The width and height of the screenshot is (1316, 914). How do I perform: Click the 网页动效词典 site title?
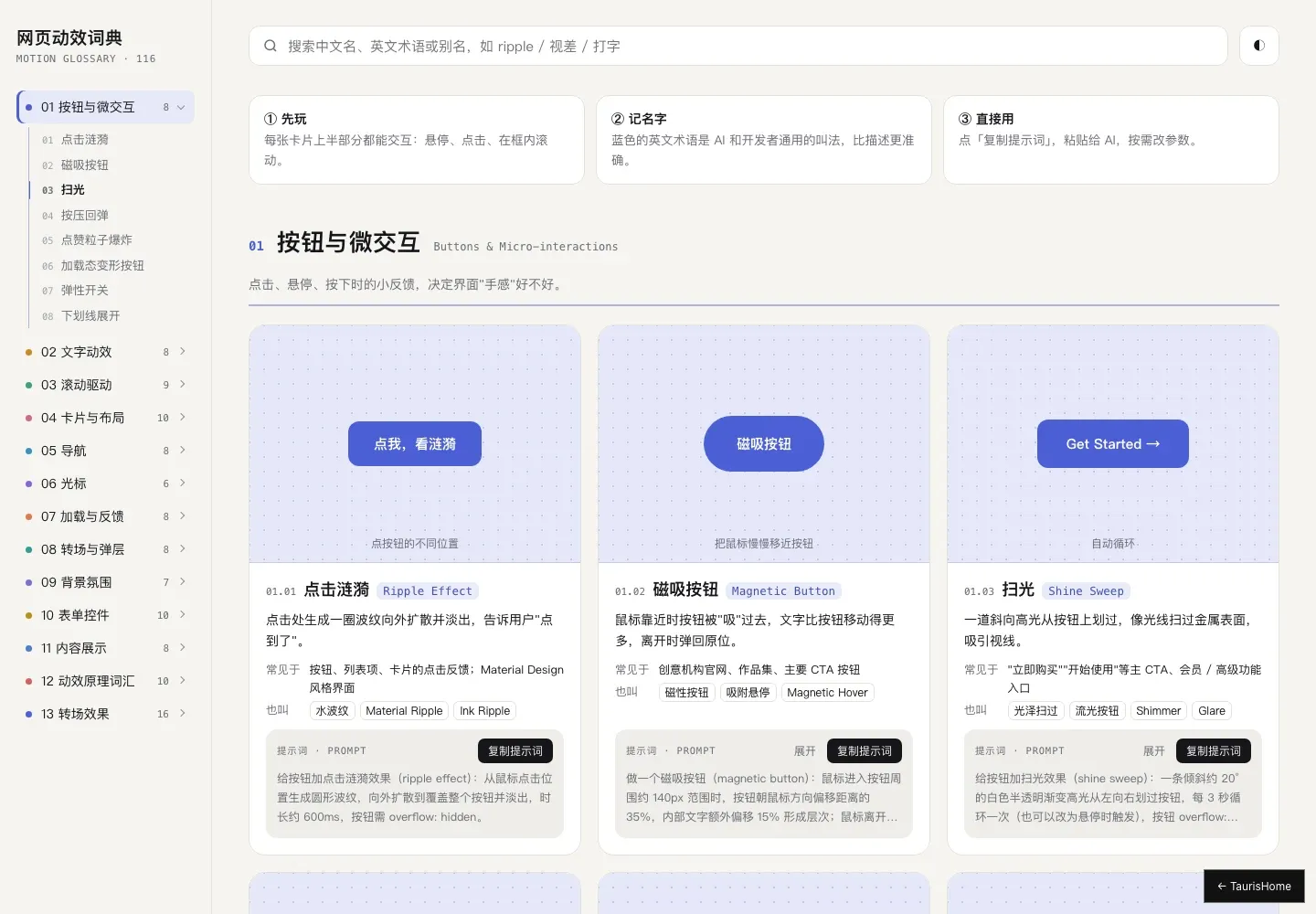pyautogui.click(x=69, y=37)
